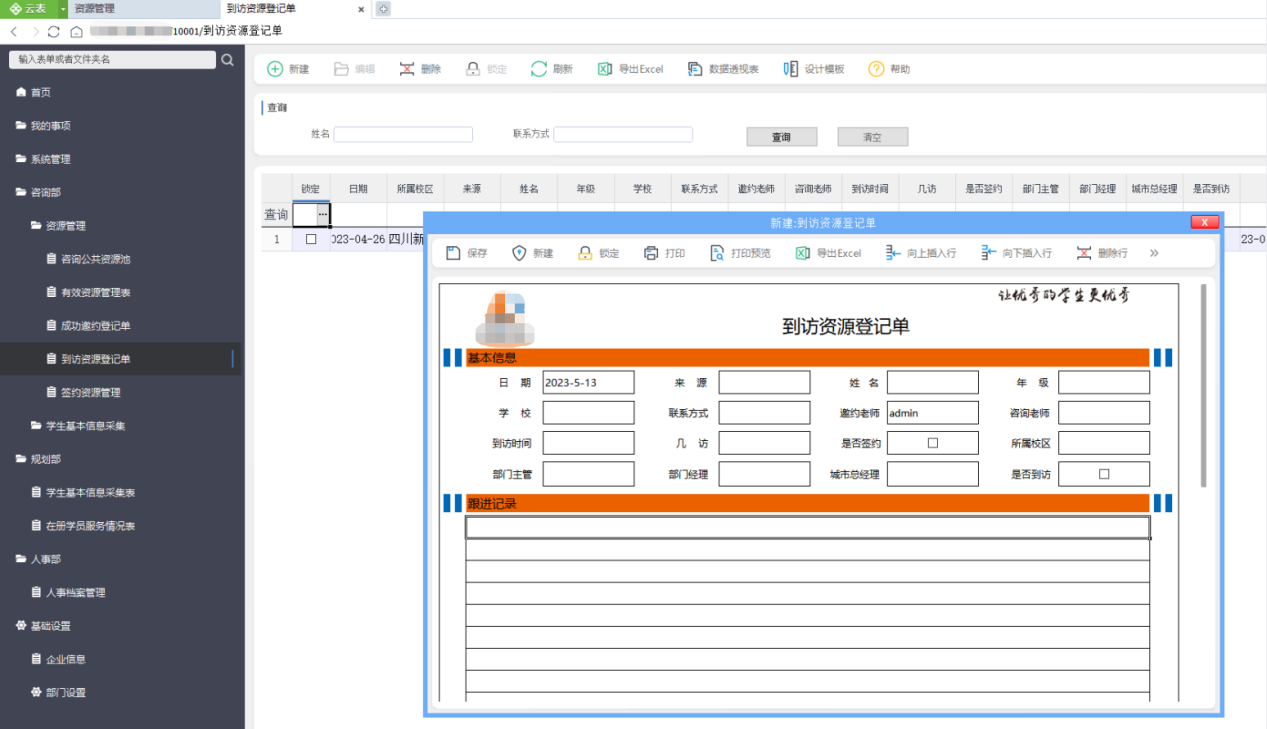1267x729 pixels.
Task: Click the 清空 clear button
Action: 873,137
